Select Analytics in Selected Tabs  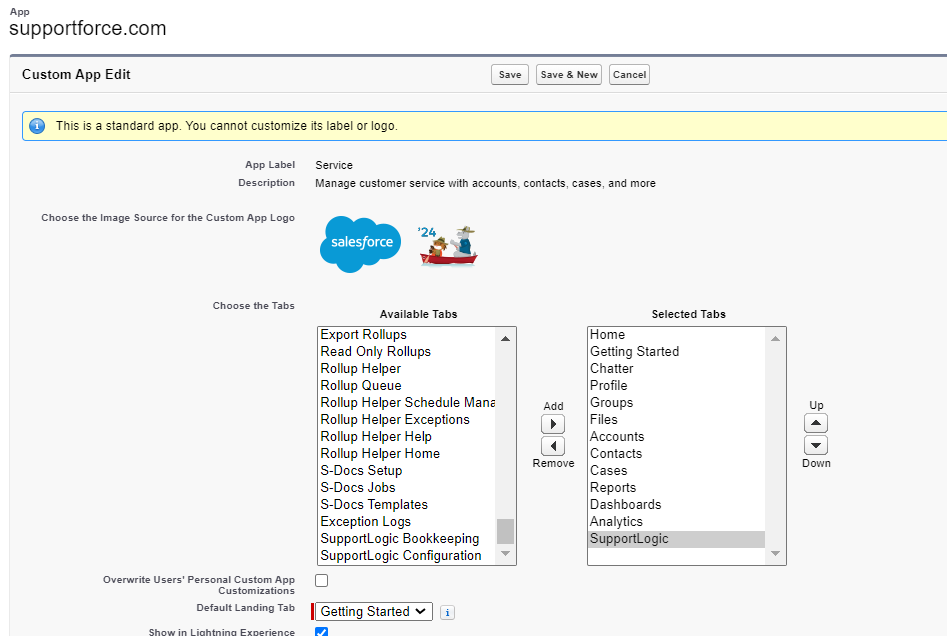point(676,521)
